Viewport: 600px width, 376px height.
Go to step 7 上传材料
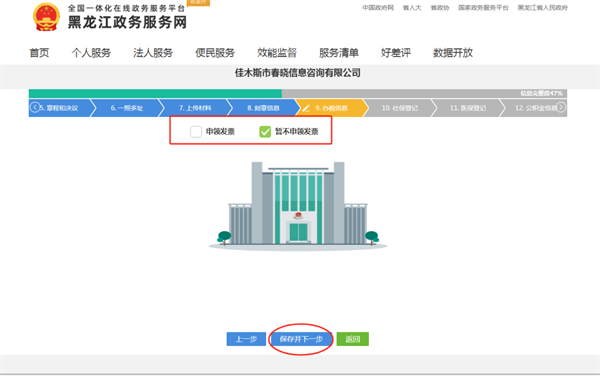click(195, 108)
